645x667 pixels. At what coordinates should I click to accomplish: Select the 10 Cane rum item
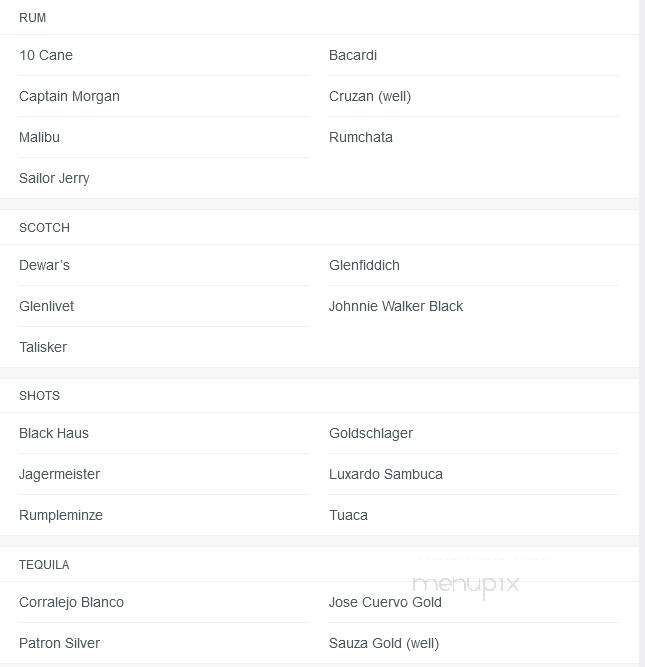click(46, 55)
